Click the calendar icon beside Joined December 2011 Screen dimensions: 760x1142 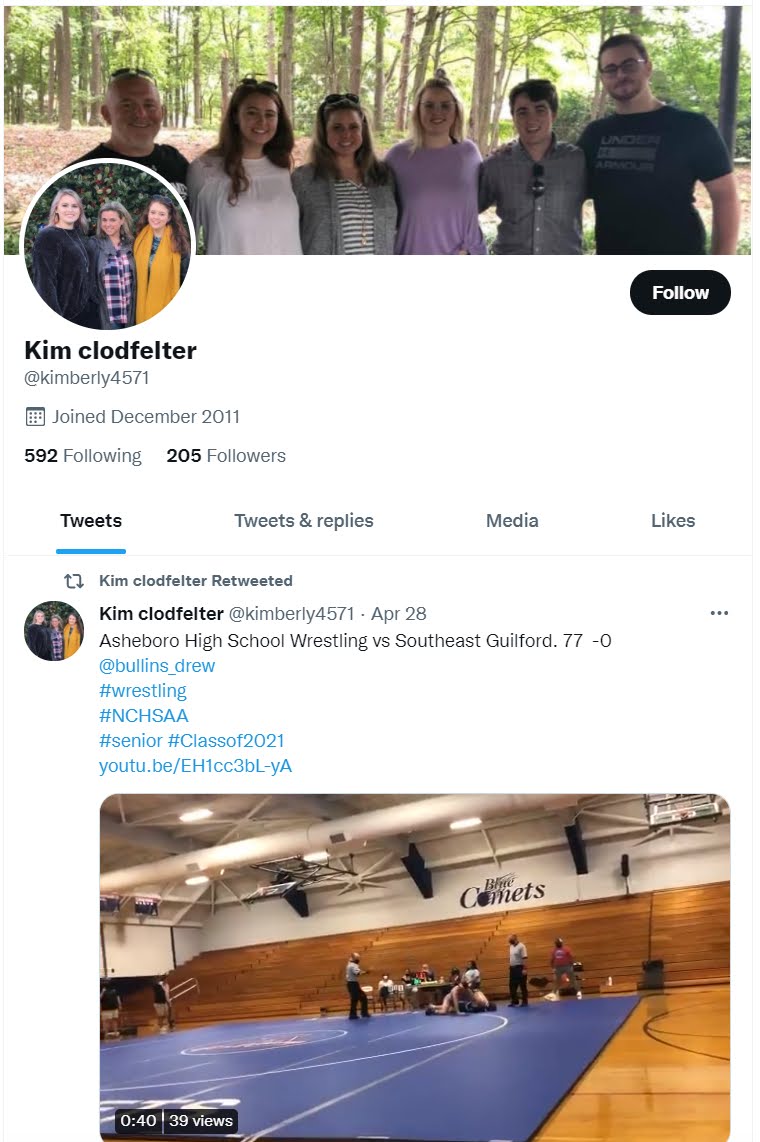[35, 417]
